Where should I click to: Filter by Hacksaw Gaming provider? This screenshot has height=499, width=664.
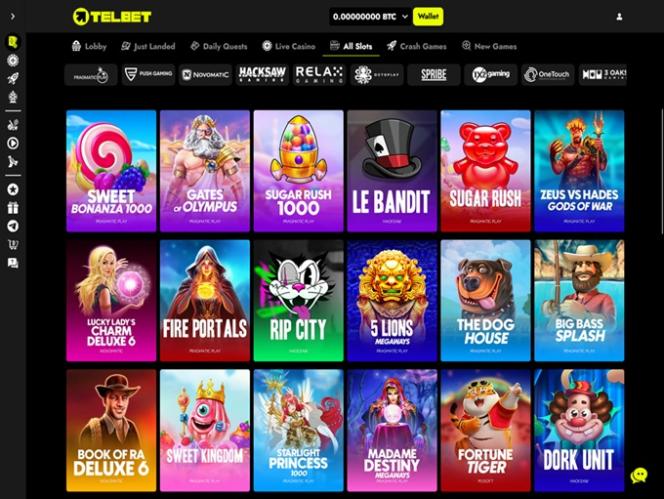click(262, 75)
